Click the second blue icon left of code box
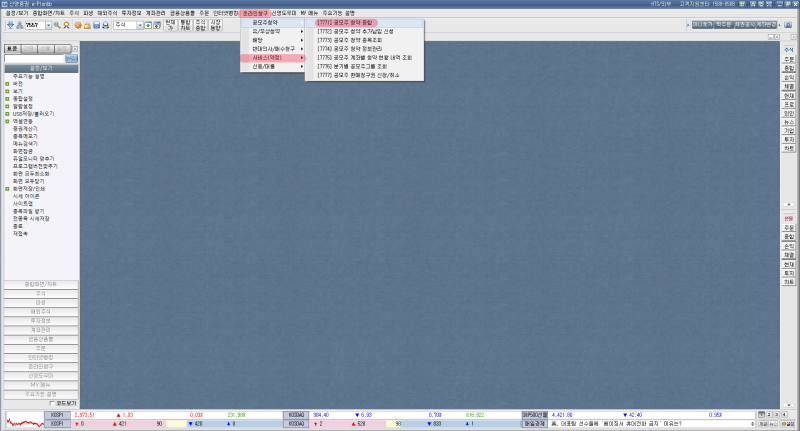800x431 pixels. (x=19, y=25)
